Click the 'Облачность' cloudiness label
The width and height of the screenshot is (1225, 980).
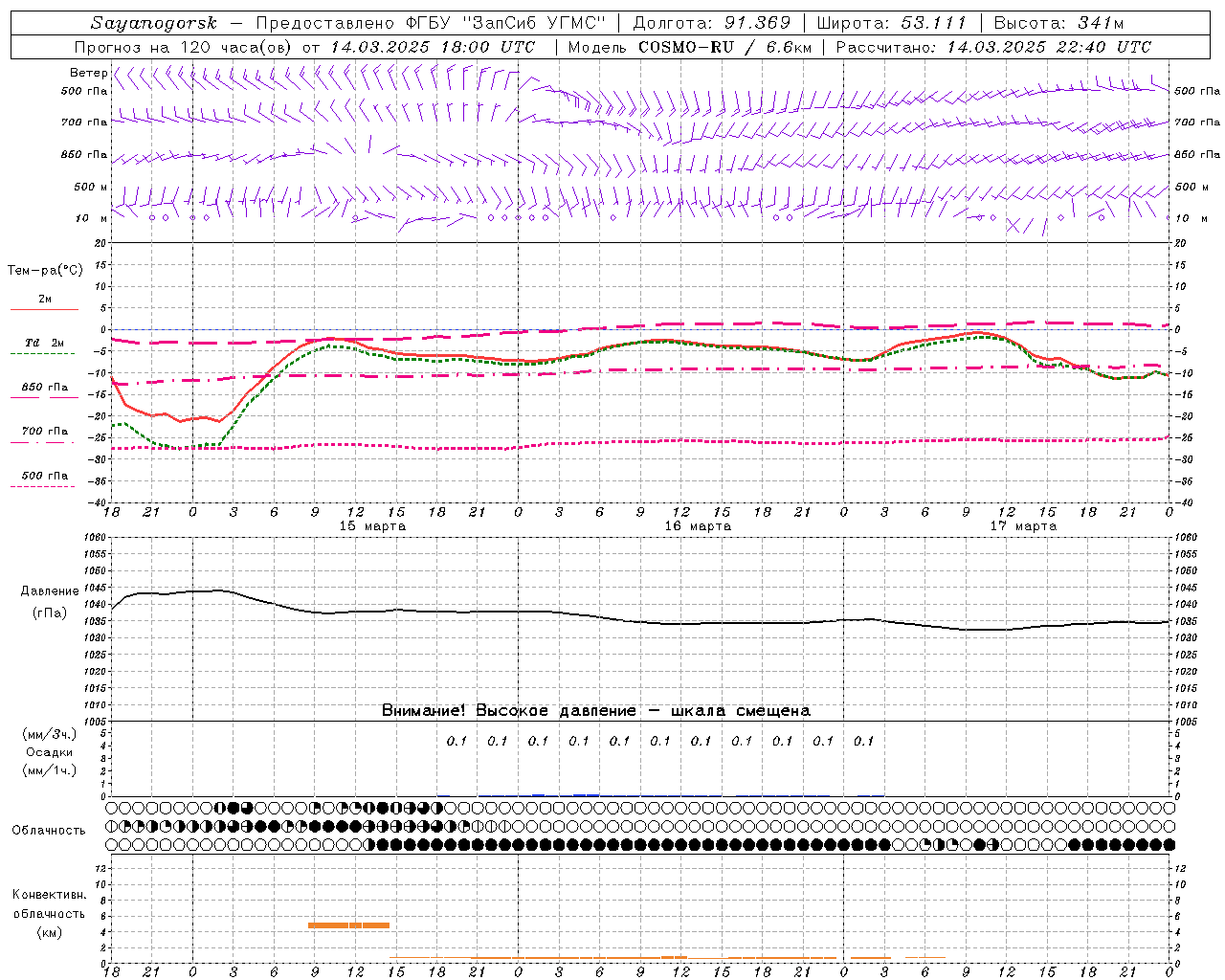click(x=49, y=831)
